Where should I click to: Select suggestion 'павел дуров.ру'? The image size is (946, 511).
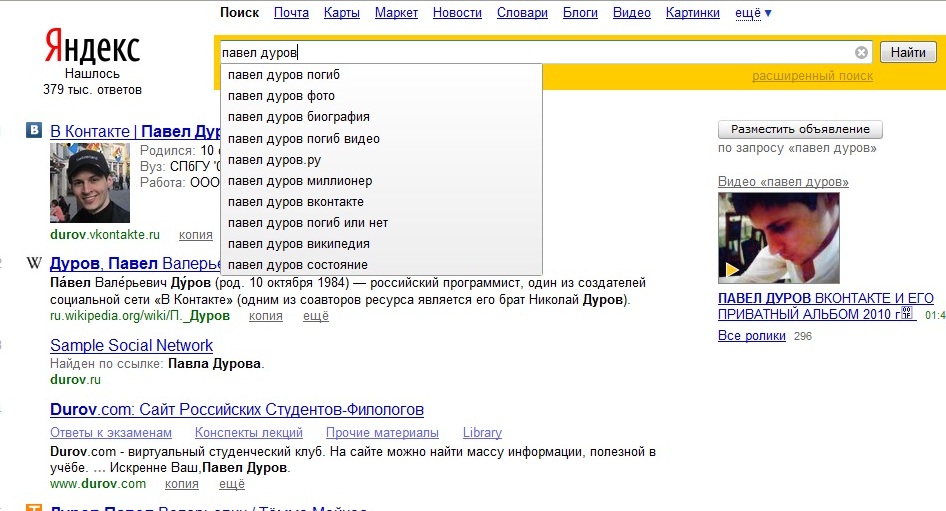(381, 160)
